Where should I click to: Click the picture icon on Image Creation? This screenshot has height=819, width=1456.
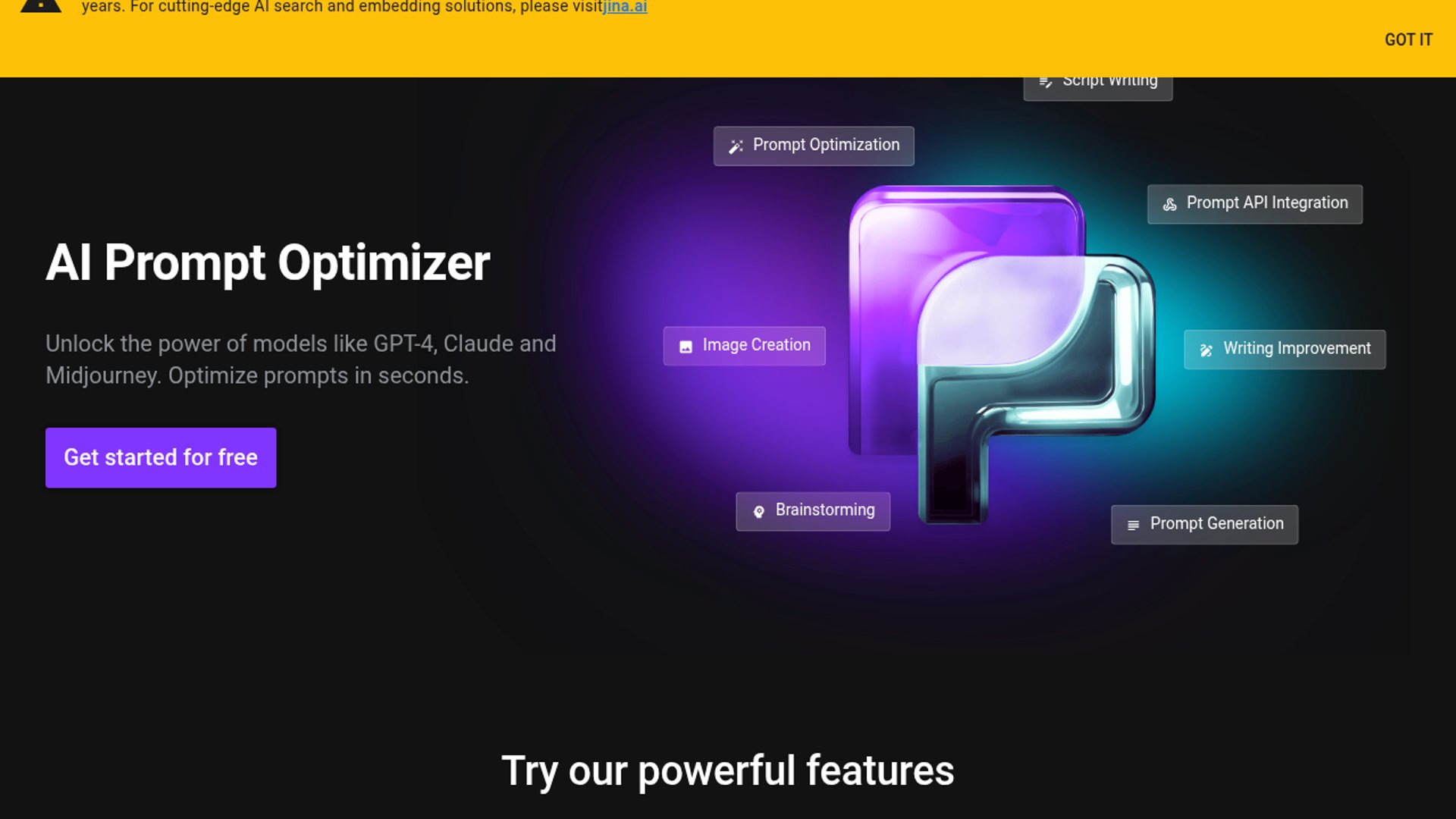(686, 347)
